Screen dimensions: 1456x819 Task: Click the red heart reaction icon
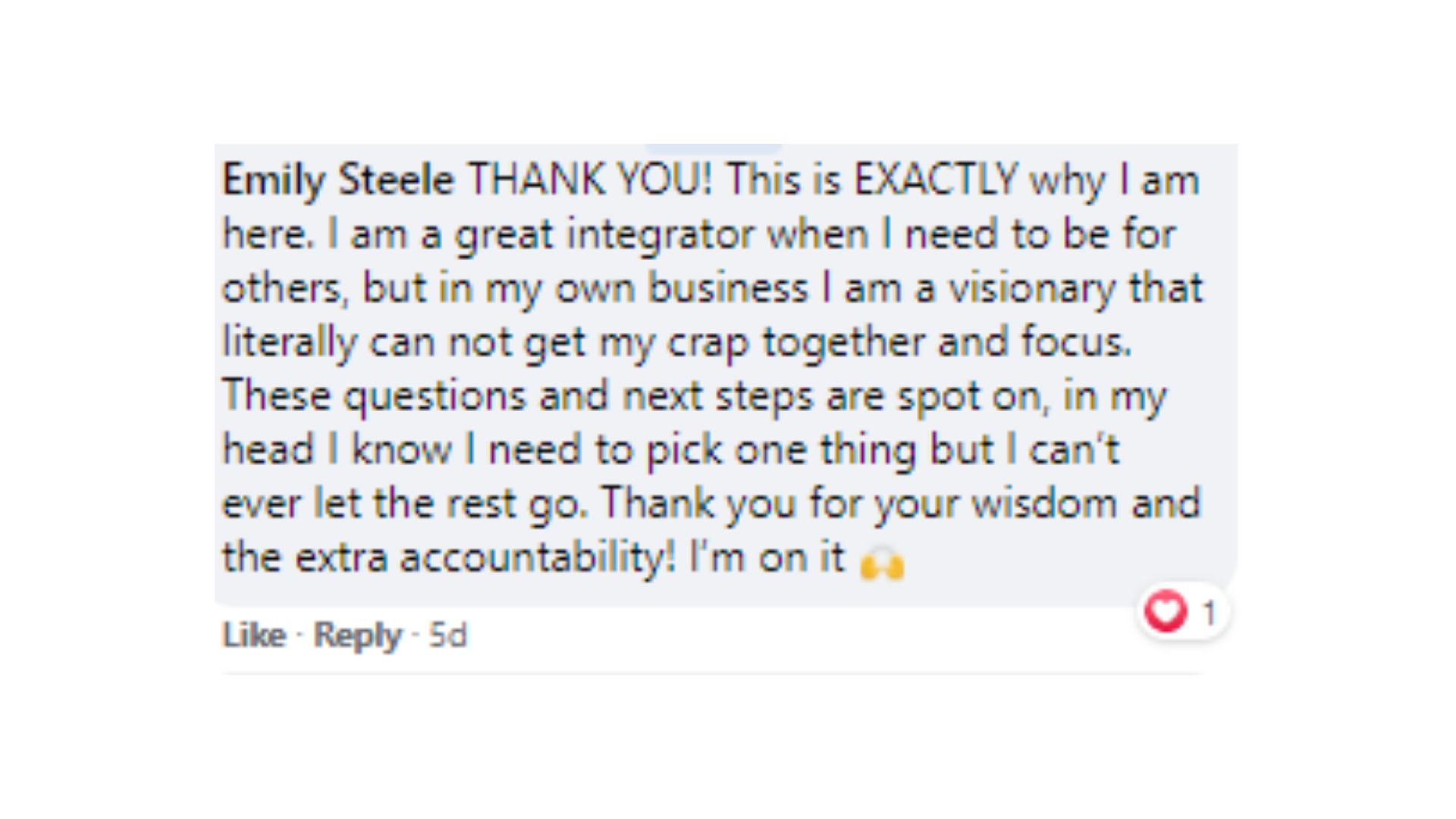[1166, 611]
